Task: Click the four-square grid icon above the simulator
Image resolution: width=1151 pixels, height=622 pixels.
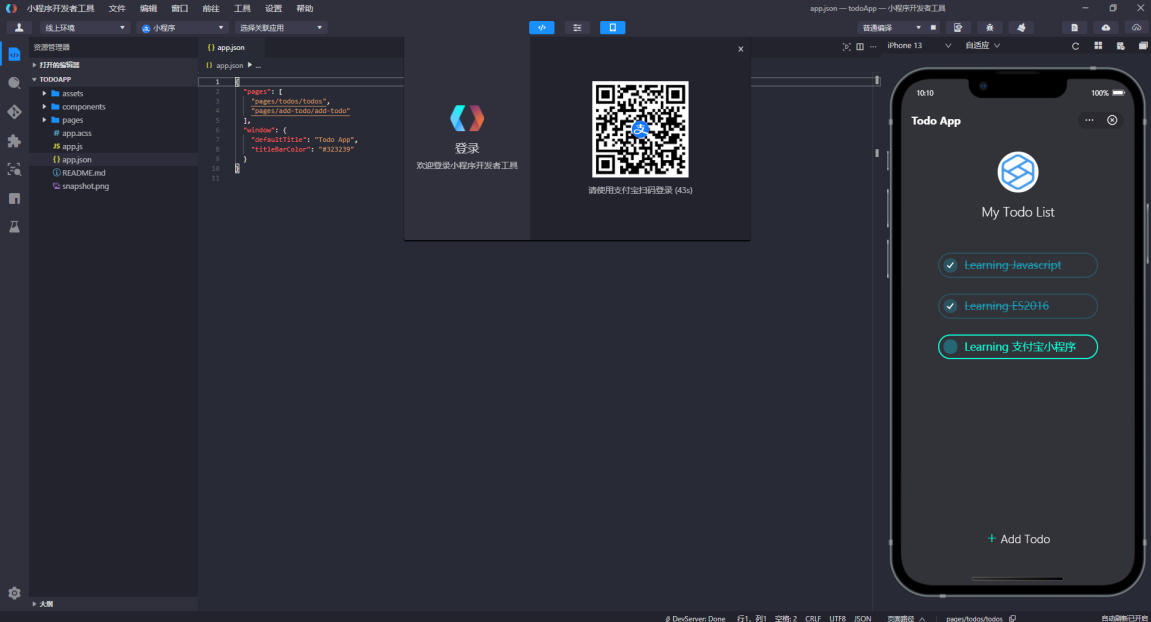Action: [x=1098, y=46]
